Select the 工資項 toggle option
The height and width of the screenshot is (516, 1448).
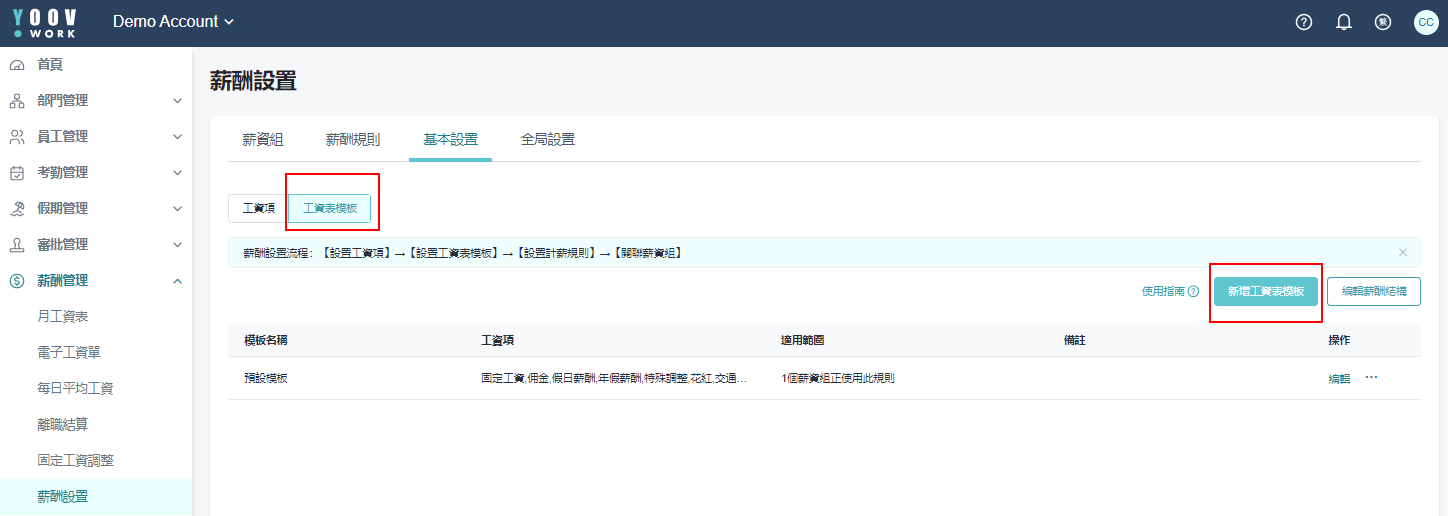[x=258, y=208]
